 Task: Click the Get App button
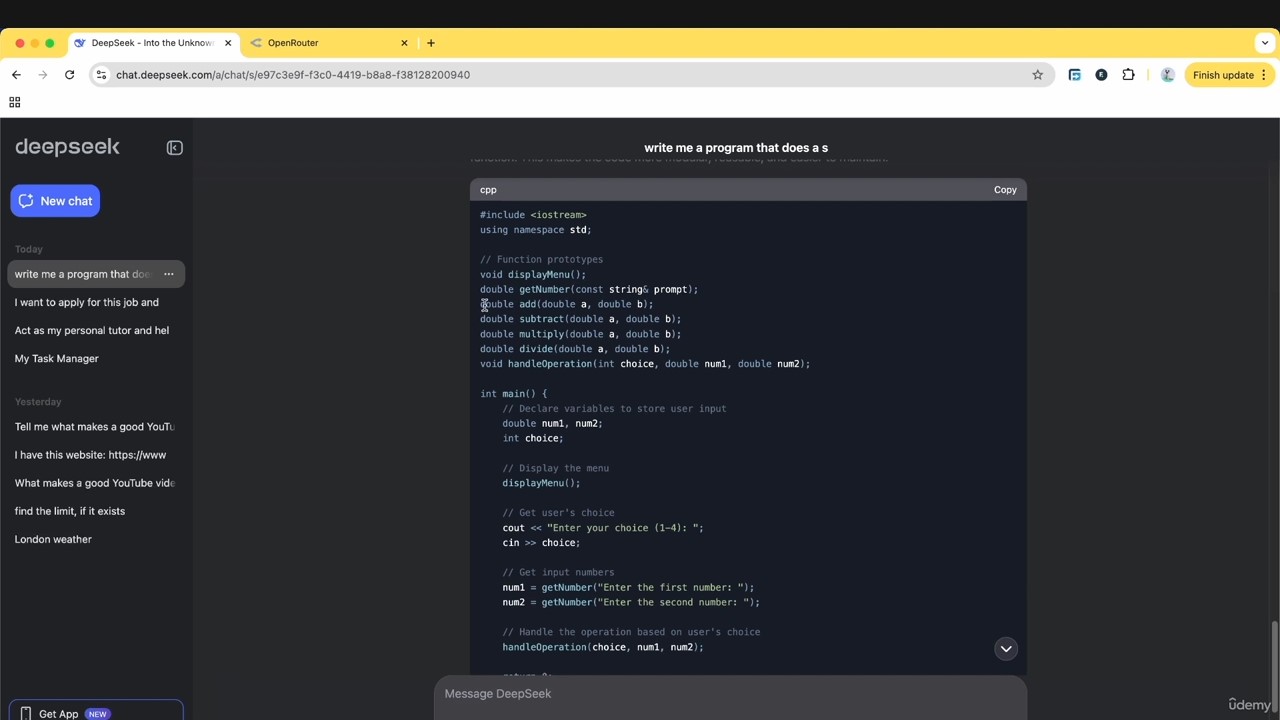pyautogui.click(x=96, y=712)
